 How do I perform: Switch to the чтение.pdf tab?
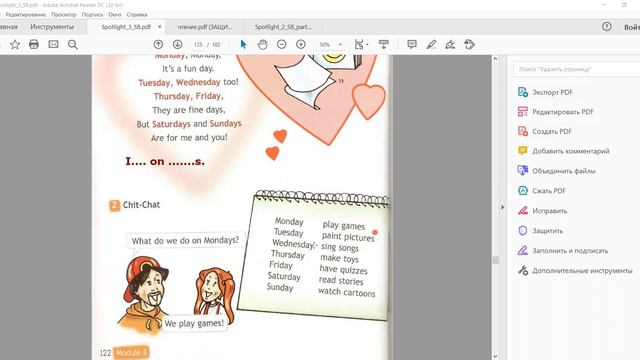click(x=204, y=27)
